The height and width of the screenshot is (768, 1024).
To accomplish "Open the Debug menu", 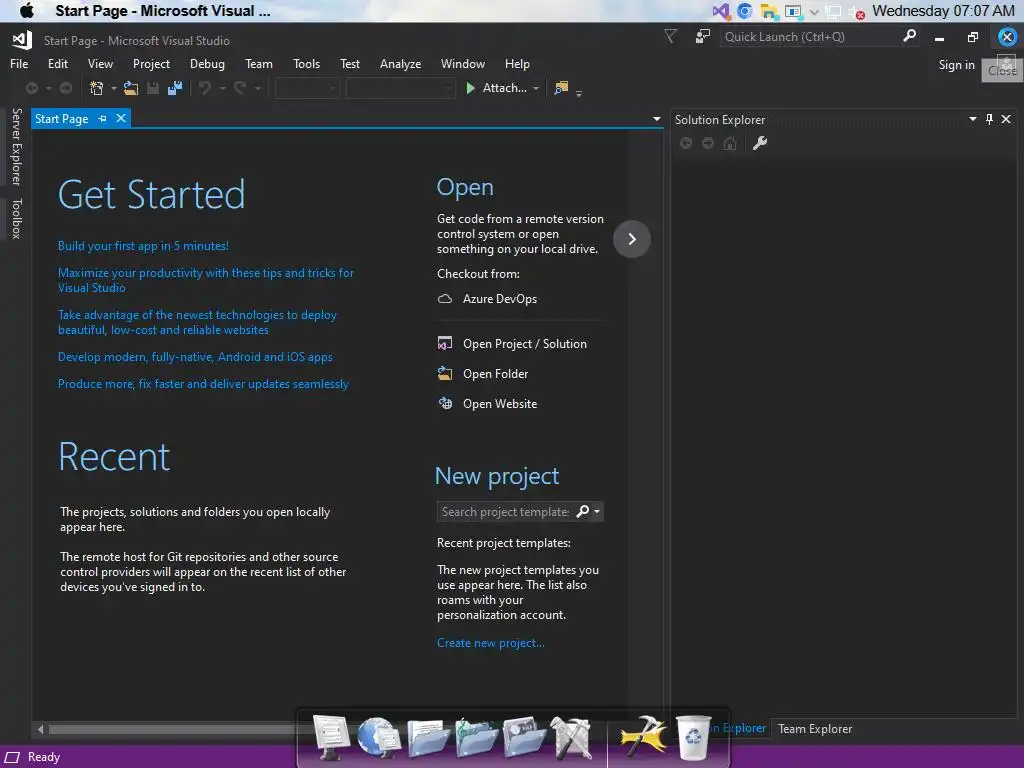I will coord(207,64).
